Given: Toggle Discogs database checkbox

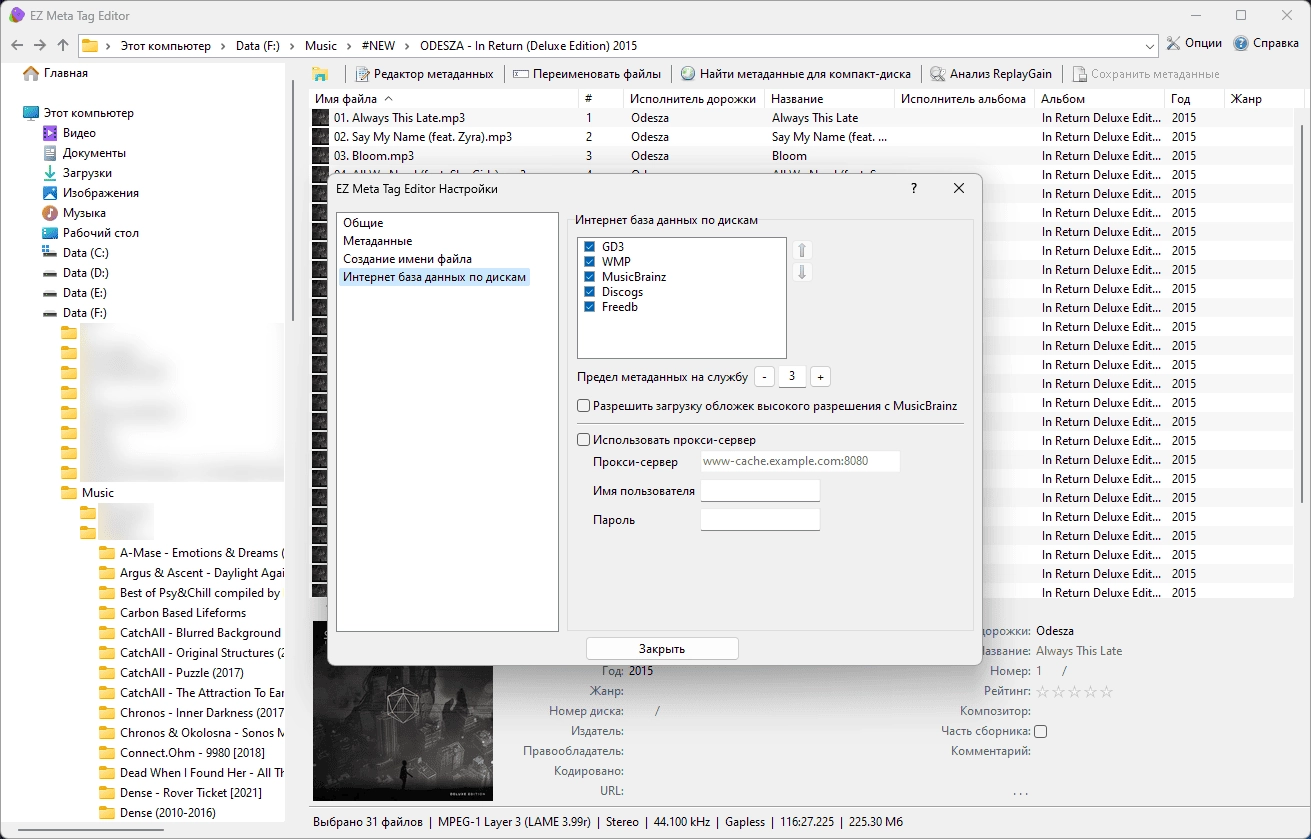Looking at the screenshot, I should [x=590, y=292].
